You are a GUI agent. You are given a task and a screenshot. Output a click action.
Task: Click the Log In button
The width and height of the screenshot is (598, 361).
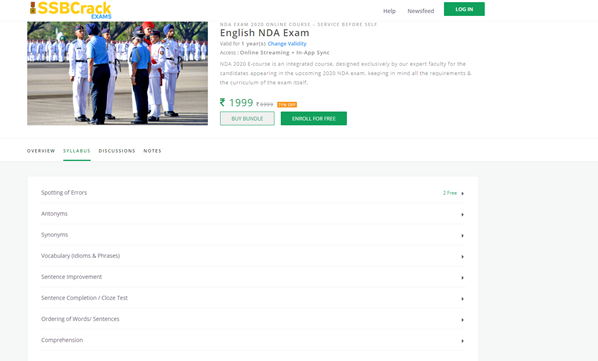coord(464,9)
